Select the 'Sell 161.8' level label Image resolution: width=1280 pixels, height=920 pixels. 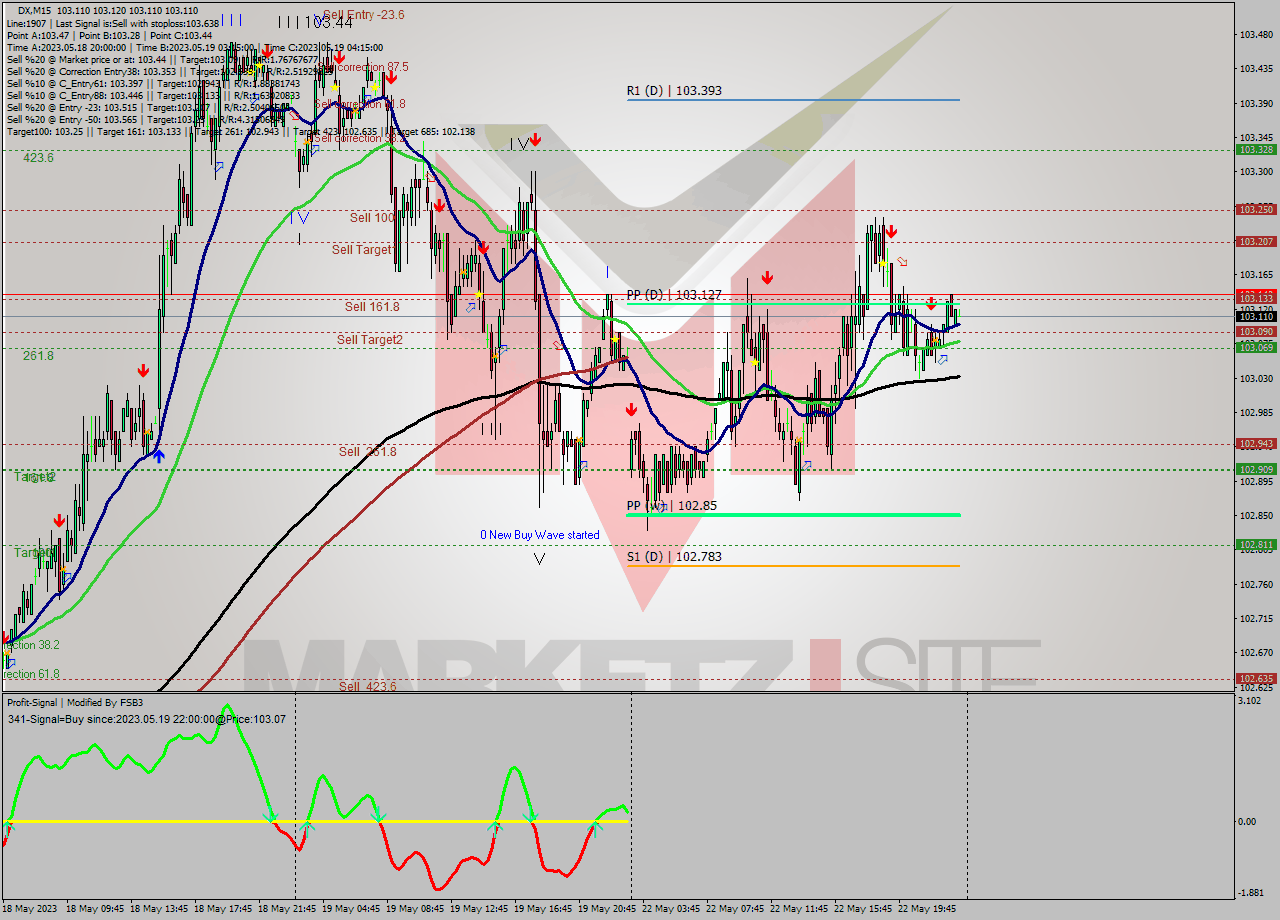coord(372,307)
